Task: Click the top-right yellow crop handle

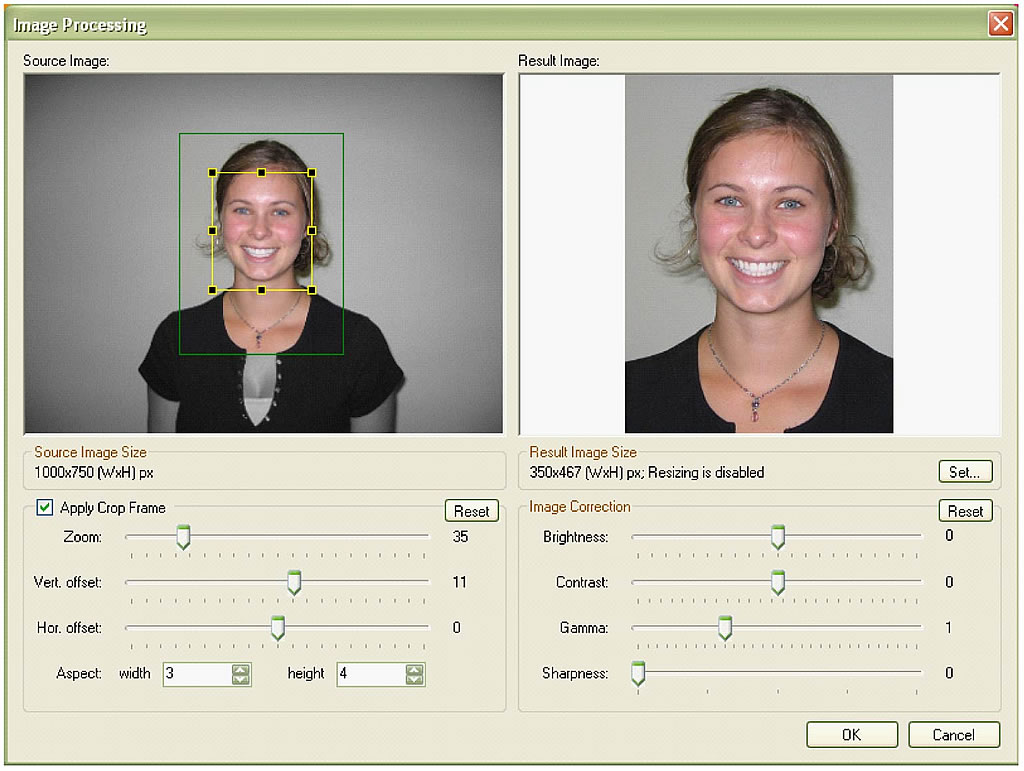Action: coord(312,173)
